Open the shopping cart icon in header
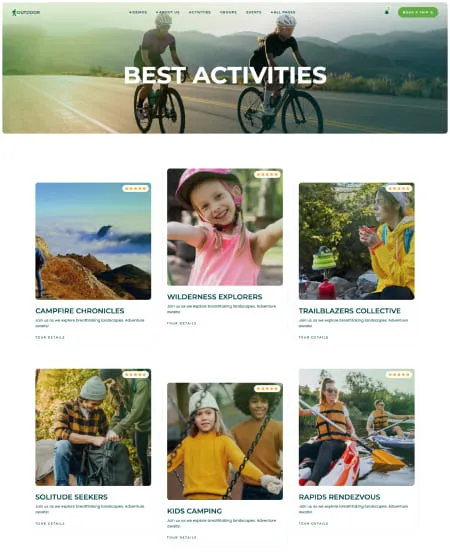The height and width of the screenshot is (560, 450). [387, 11]
